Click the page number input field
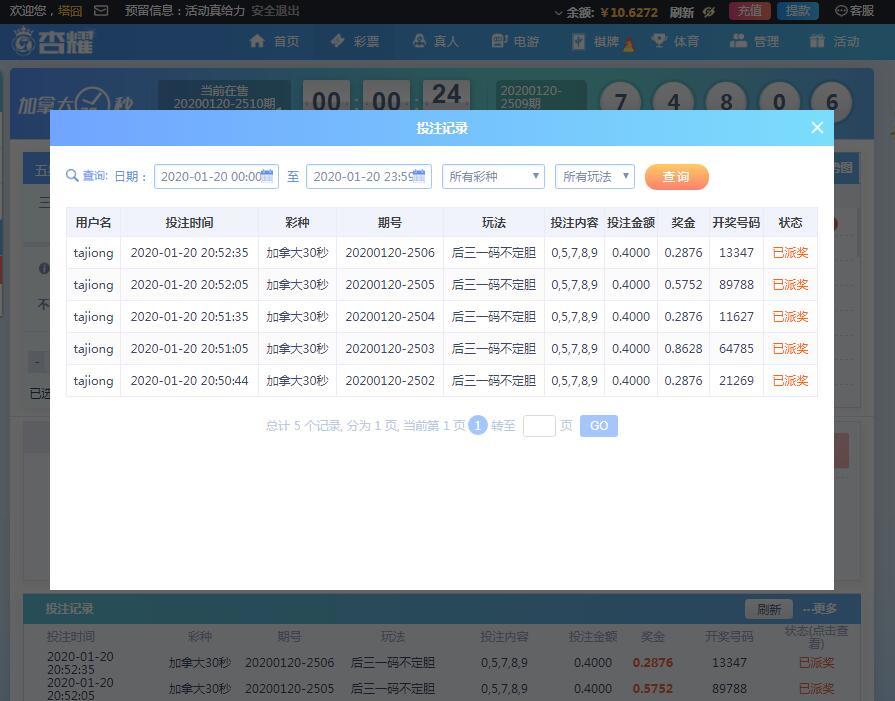This screenshot has width=895, height=701. [x=539, y=426]
